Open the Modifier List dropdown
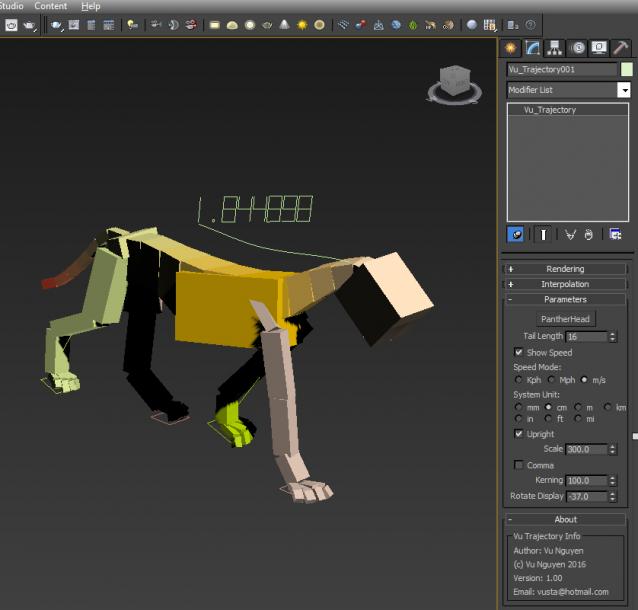The width and height of the screenshot is (638, 610). tap(624, 90)
